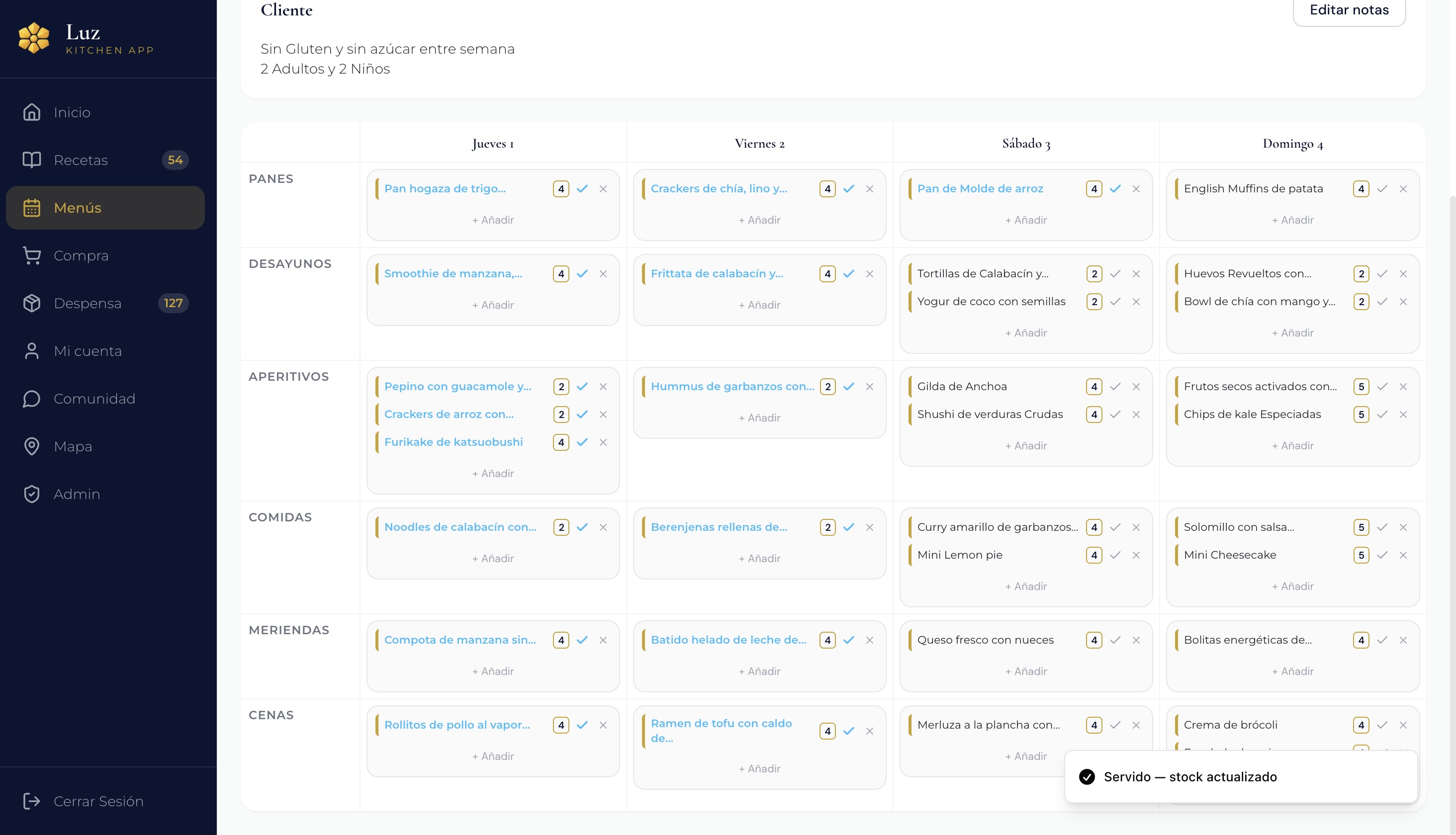Image resolution: width=1456 pixels, height=835 pixels.
Task: Toggle served check for Yogur de coco
Action: (1115, 302)
